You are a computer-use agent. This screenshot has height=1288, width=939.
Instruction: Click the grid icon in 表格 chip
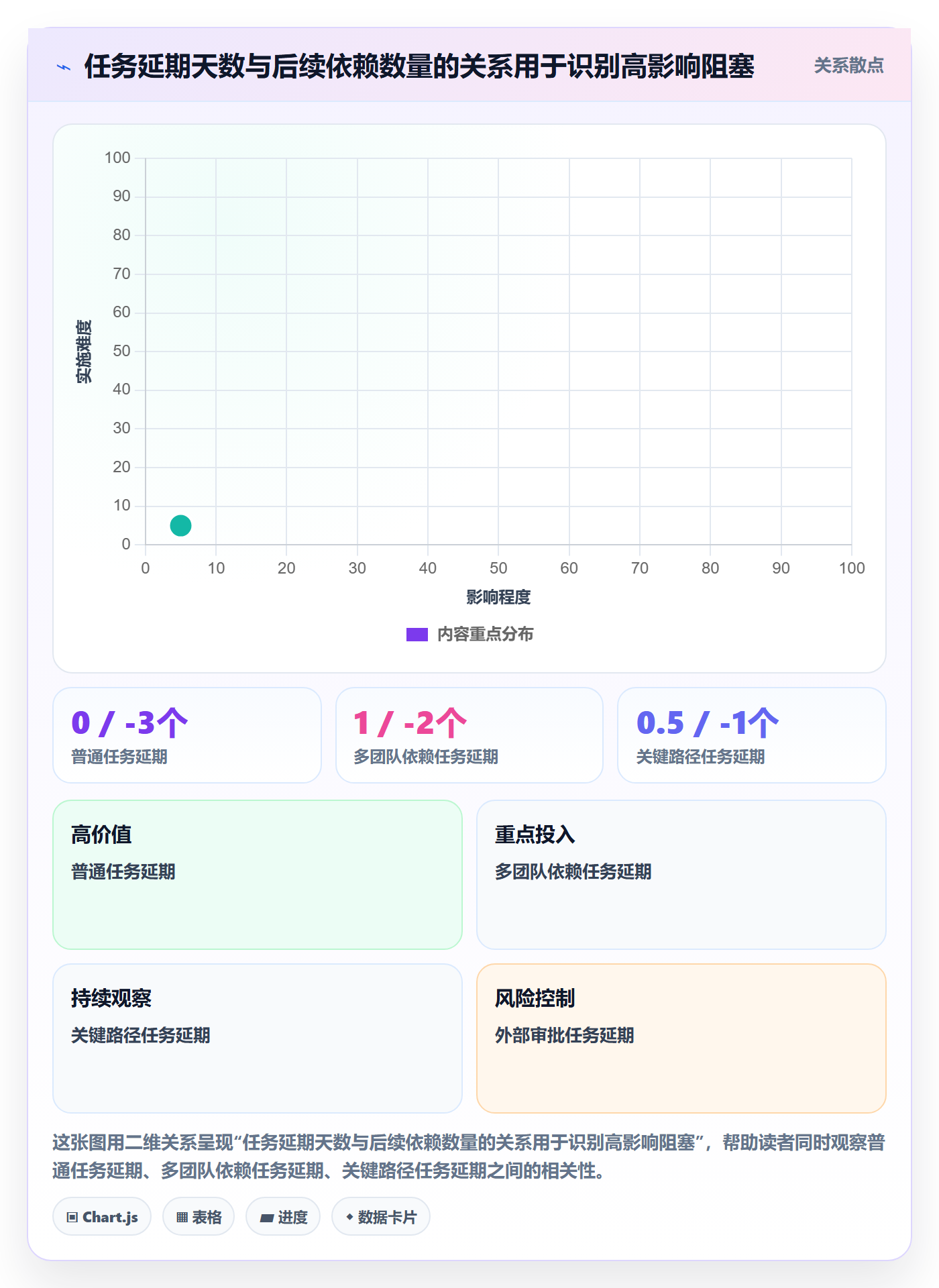[182, 1218]
